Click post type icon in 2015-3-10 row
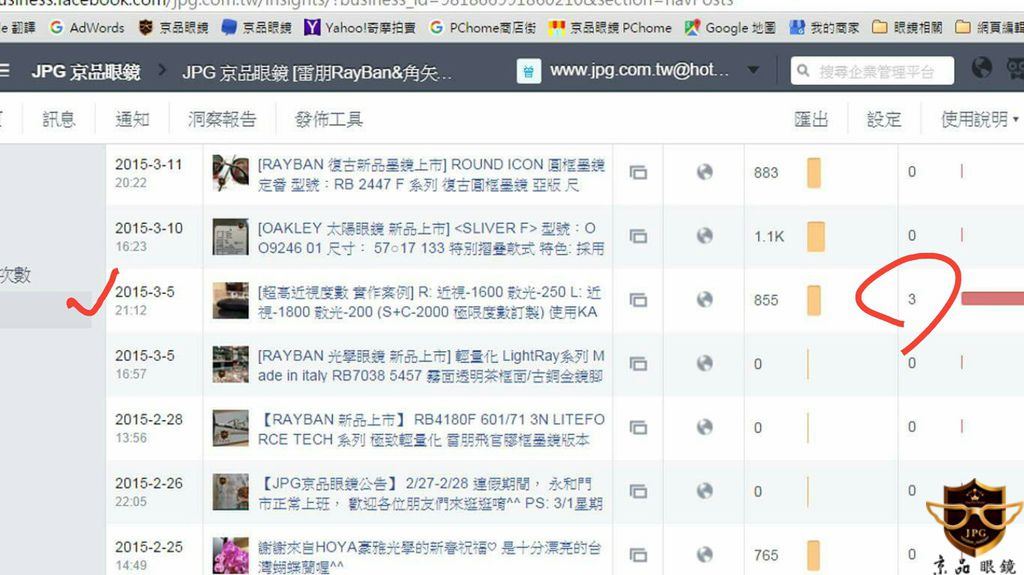This screenshot has width=1024, height=575. pyautogui.click(x=638, y=236)
